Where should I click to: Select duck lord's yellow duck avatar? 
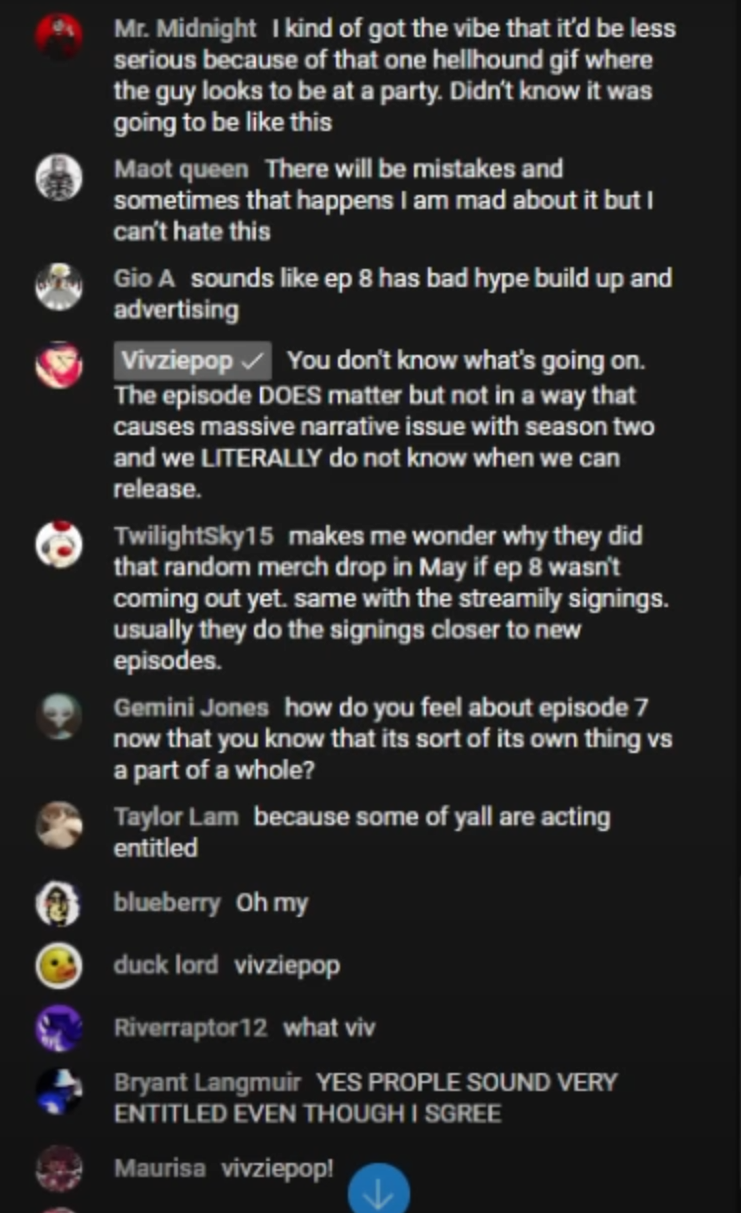point(58,966)
